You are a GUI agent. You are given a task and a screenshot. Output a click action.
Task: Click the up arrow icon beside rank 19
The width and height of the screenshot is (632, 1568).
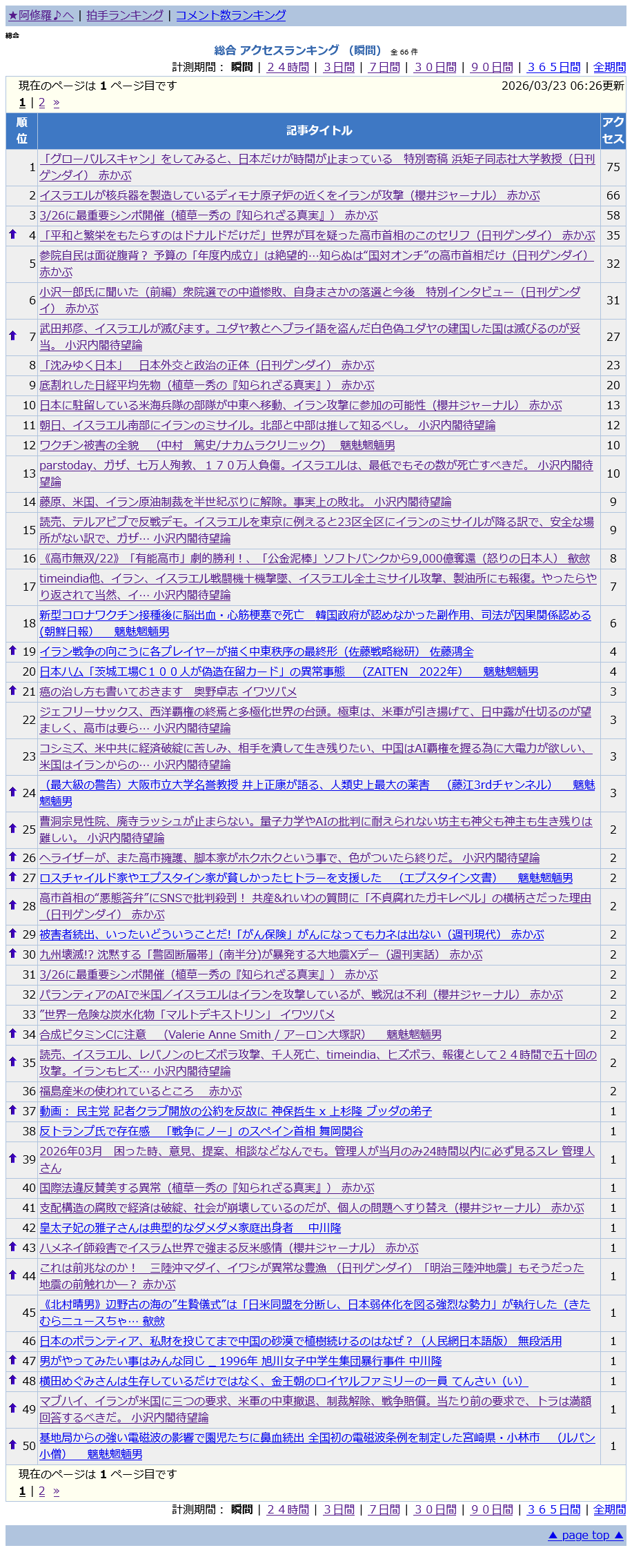coord(12,650)
